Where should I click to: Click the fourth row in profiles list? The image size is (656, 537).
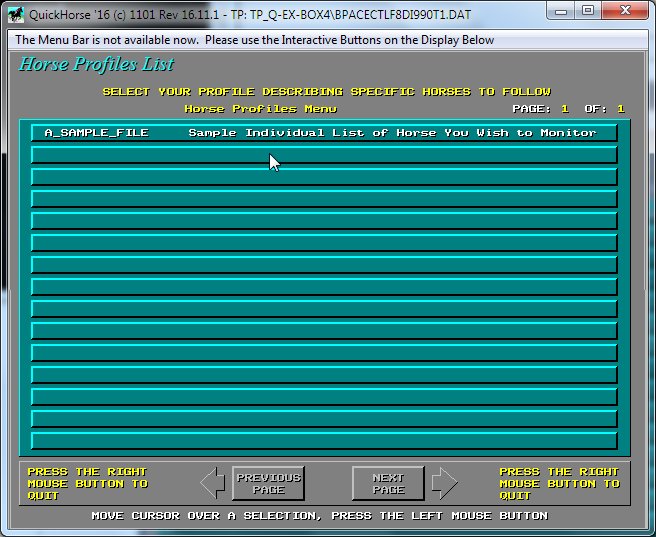(324, 199)
